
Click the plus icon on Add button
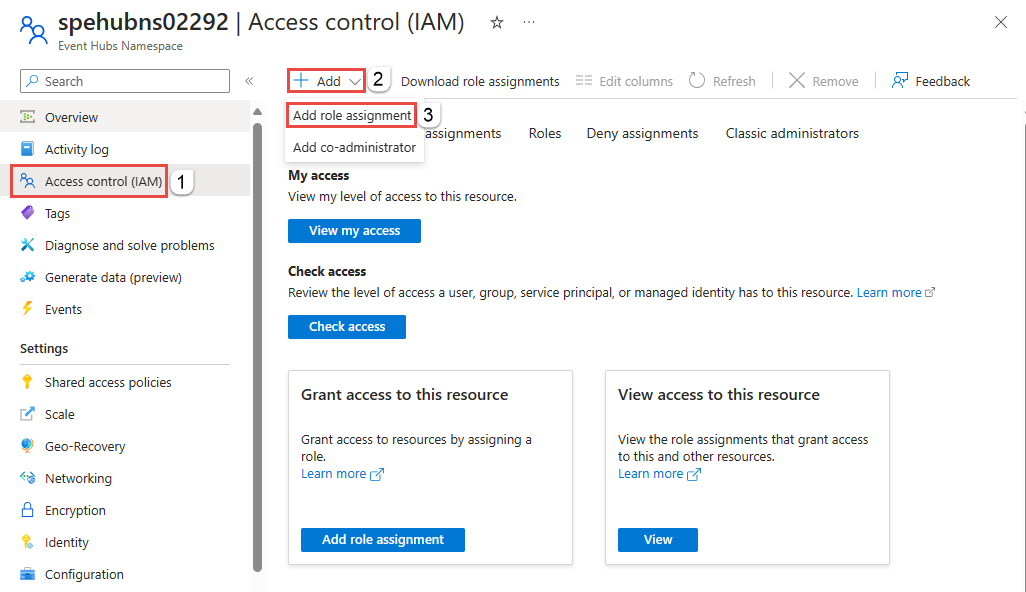tap(300, 80)
